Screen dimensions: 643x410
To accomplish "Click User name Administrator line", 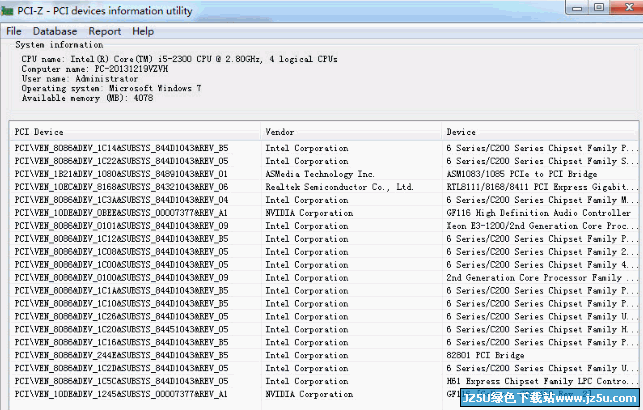I will tap(80, 79).
